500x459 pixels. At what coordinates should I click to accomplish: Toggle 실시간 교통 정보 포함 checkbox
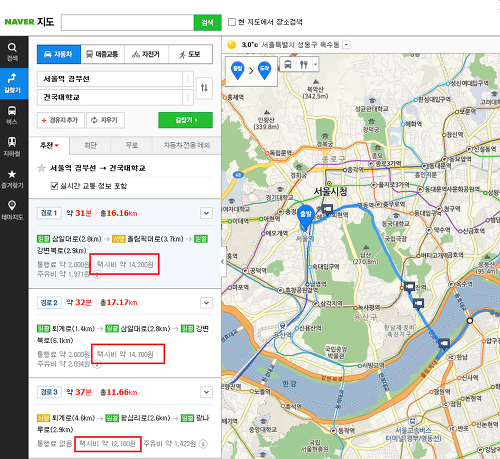pyautogui.click(x=54, y=186)
